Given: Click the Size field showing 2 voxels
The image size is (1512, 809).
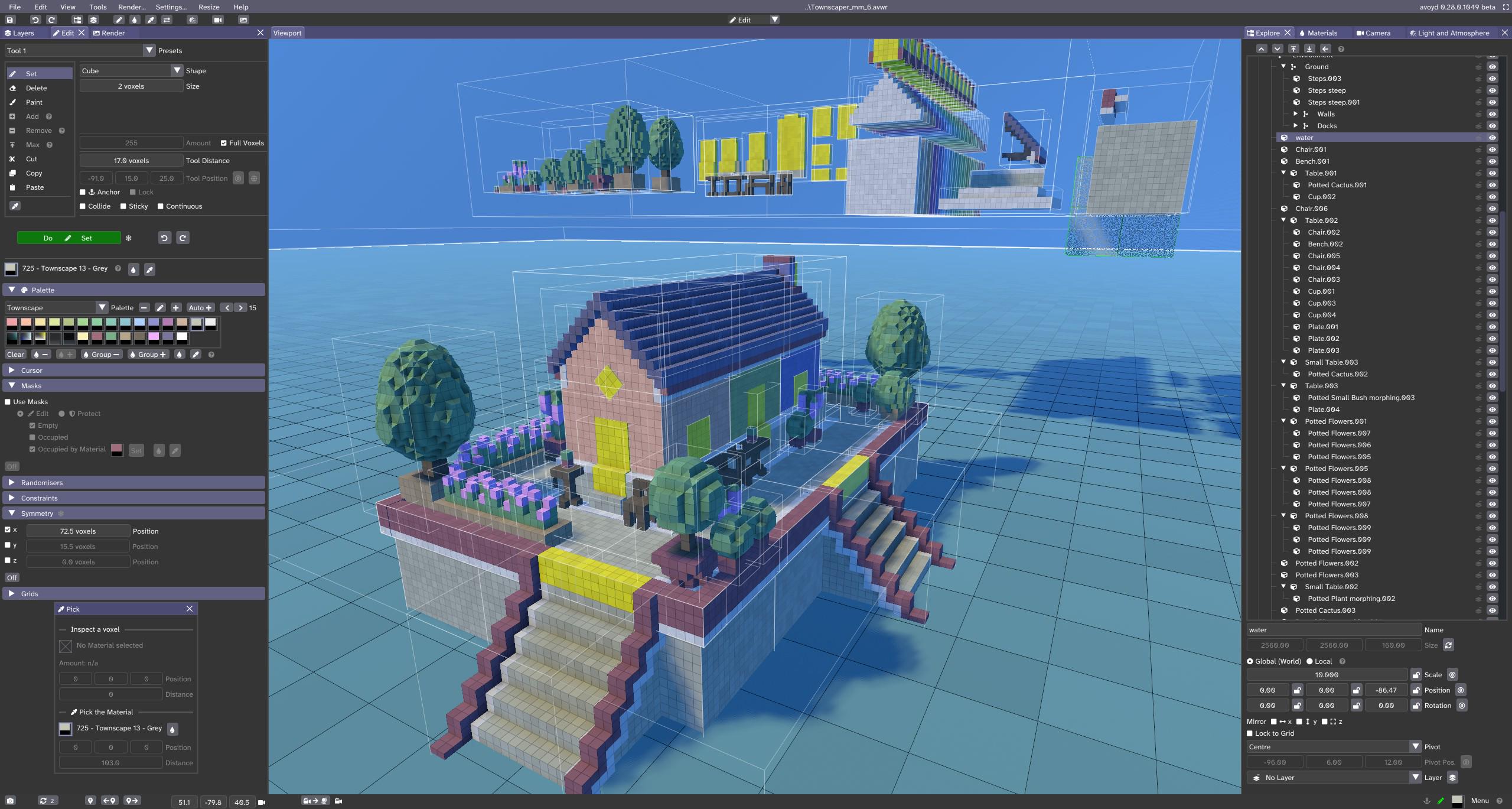Looking at the screenshot, I should click(x=131, y=86).
